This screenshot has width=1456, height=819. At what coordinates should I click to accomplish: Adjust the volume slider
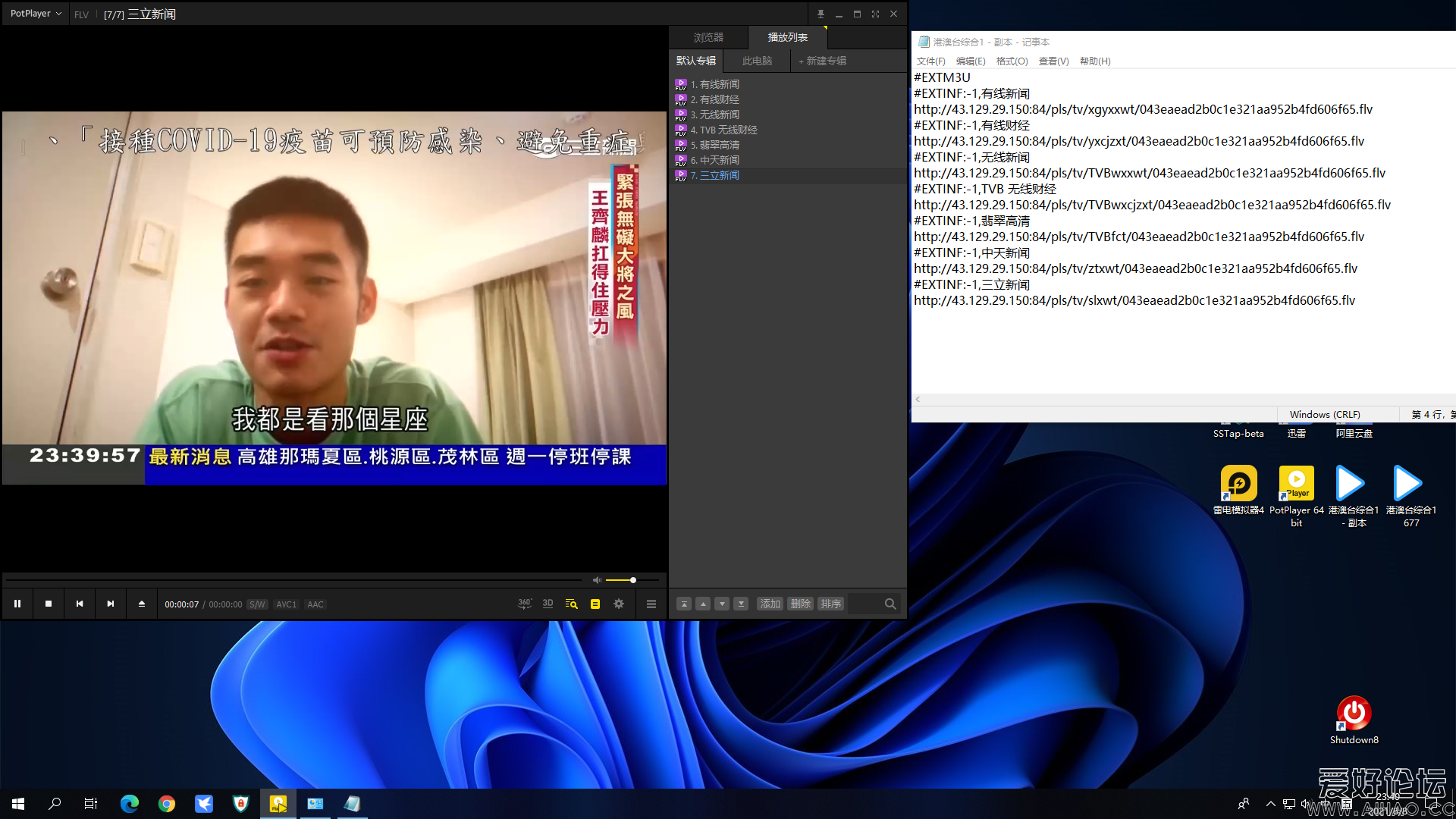tap(632, 580)
